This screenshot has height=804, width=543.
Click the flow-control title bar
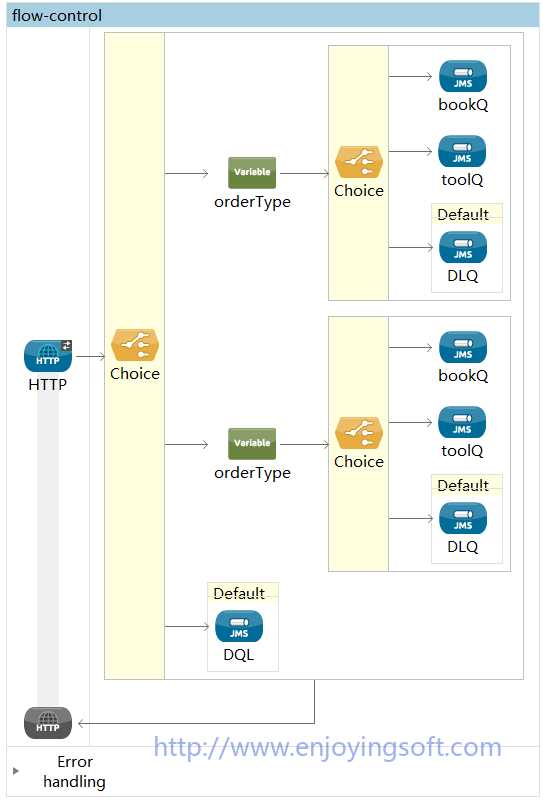[272, 15]
